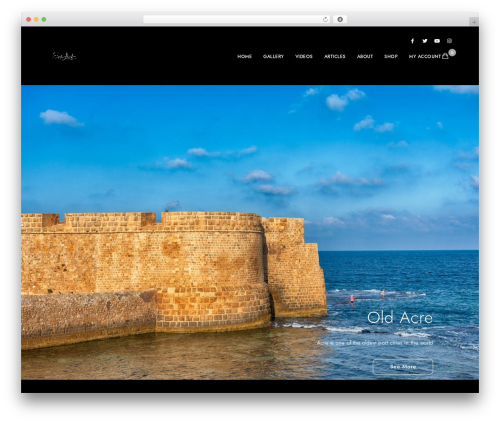The width and height of the screenshot is (500, 423).
Task: Click the Old Acre fortress hero image
Action: pyautogui.click(x=250, y=232)
